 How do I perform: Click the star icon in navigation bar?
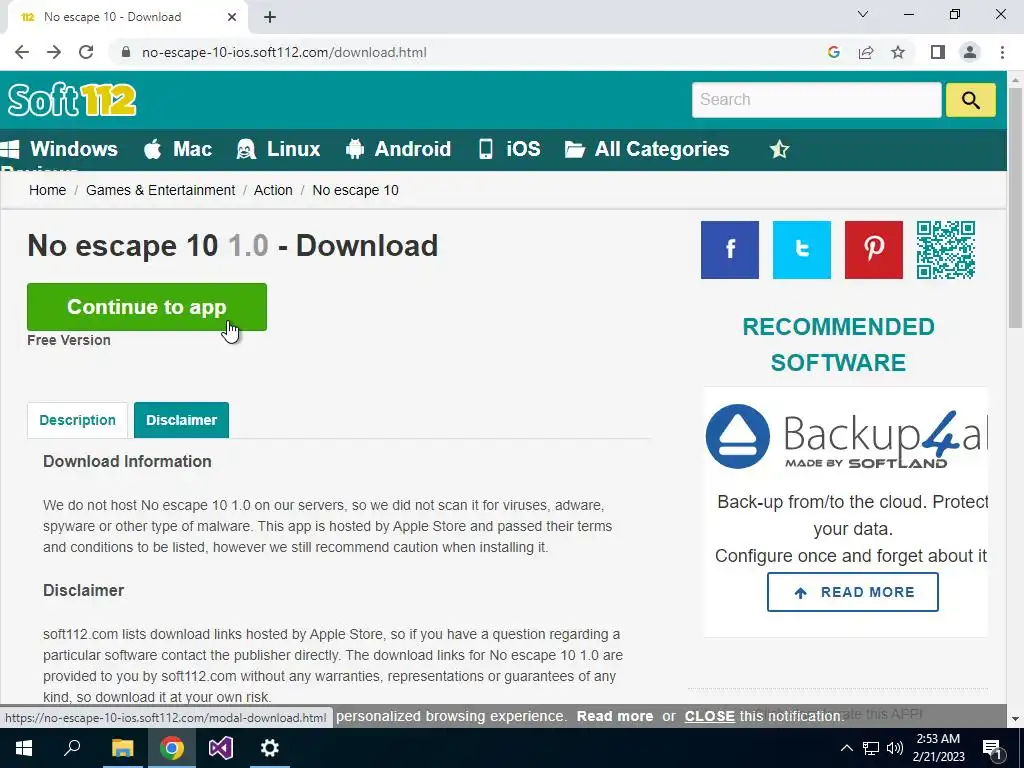tap(779, 150)
